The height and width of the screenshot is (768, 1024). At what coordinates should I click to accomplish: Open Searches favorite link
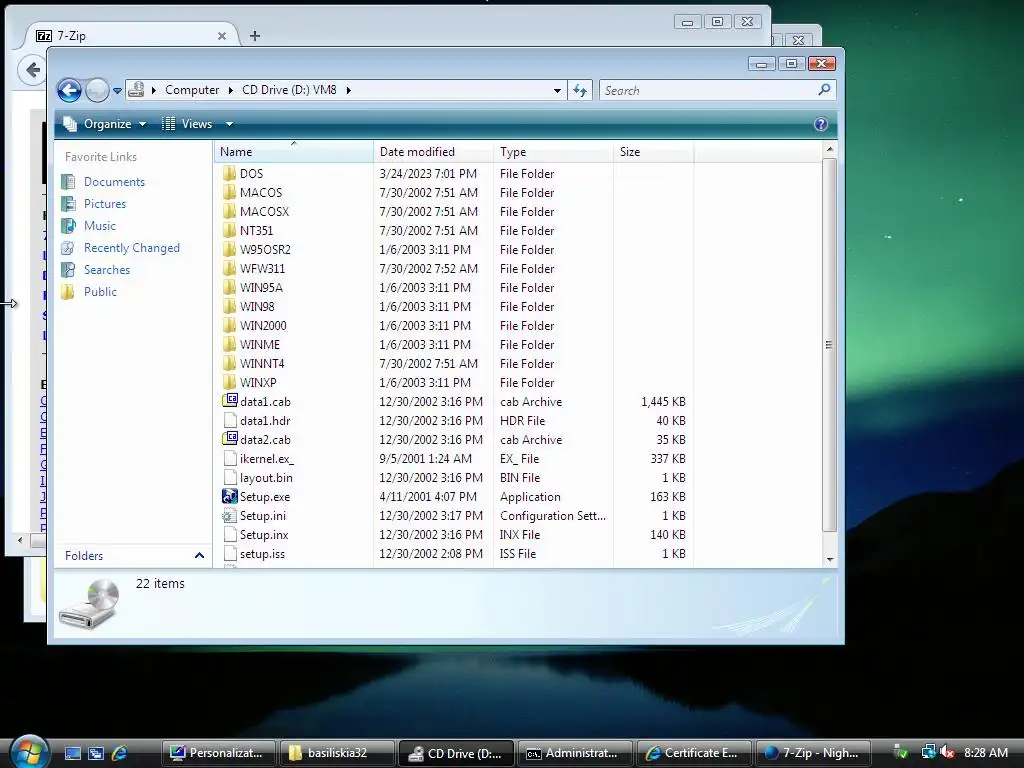pyautogui.click(x=106, y=270)
